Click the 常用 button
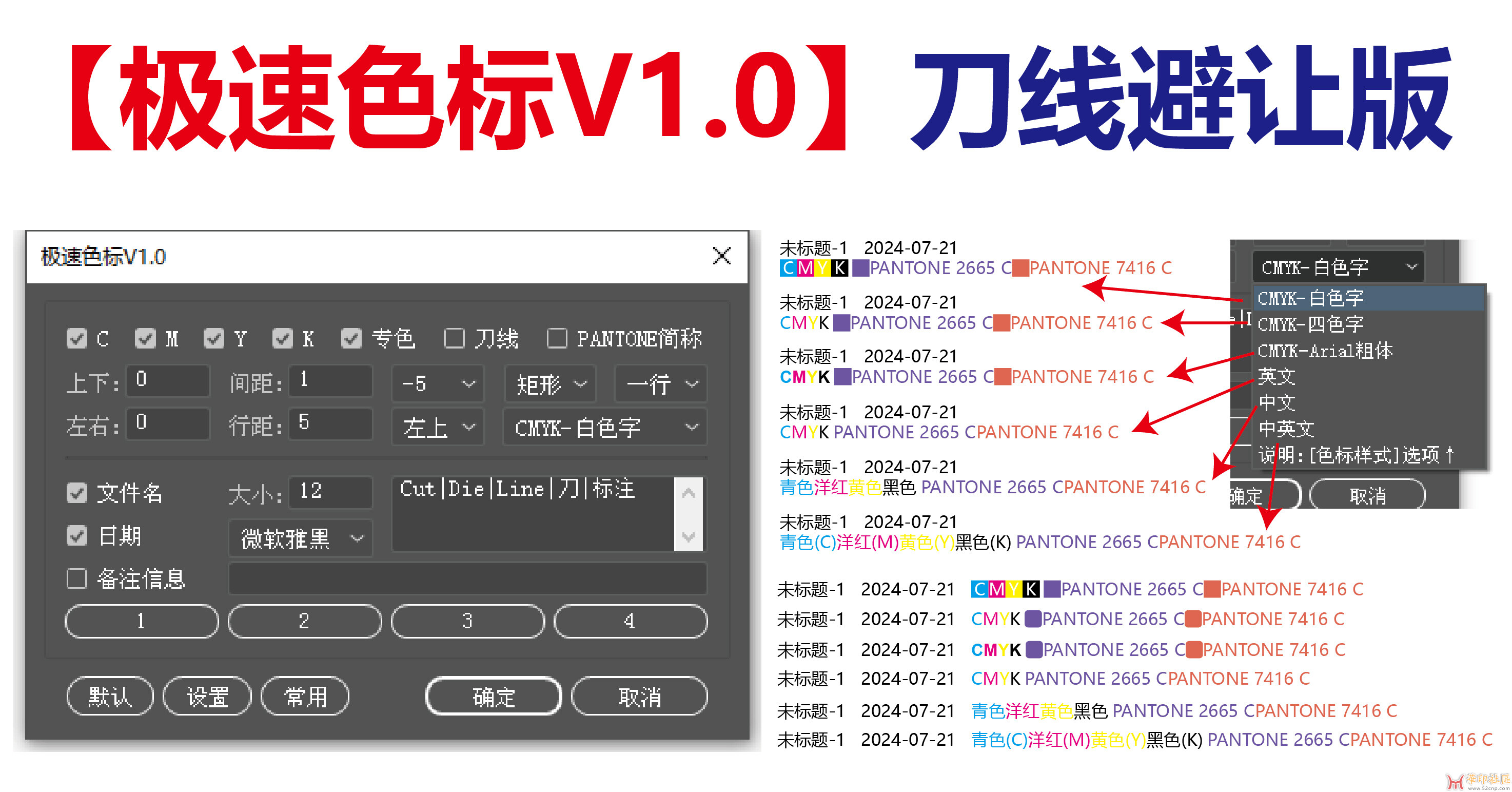Screen dimensions: 1512x792 point(305,697)
